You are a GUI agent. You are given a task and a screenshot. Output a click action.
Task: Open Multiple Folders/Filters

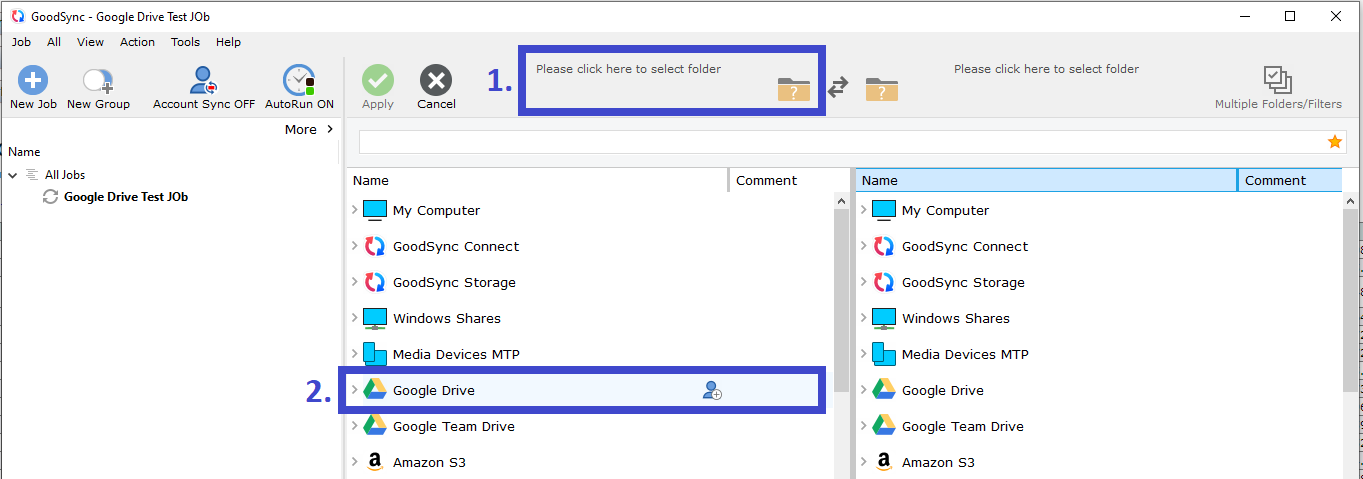[1277, 81]
